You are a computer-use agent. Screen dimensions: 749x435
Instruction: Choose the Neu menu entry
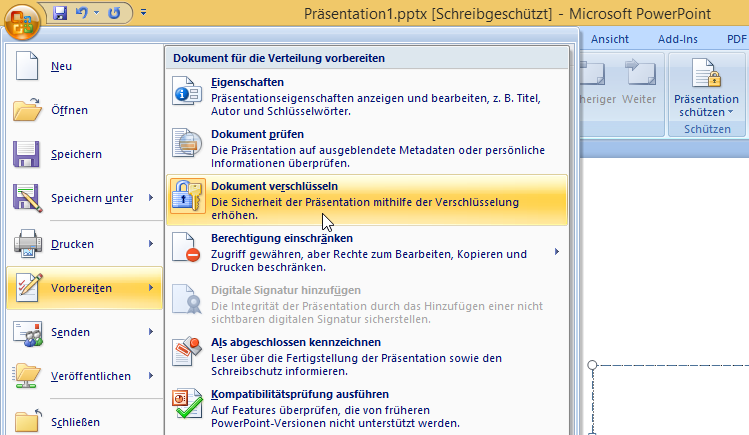click(85, 66)
